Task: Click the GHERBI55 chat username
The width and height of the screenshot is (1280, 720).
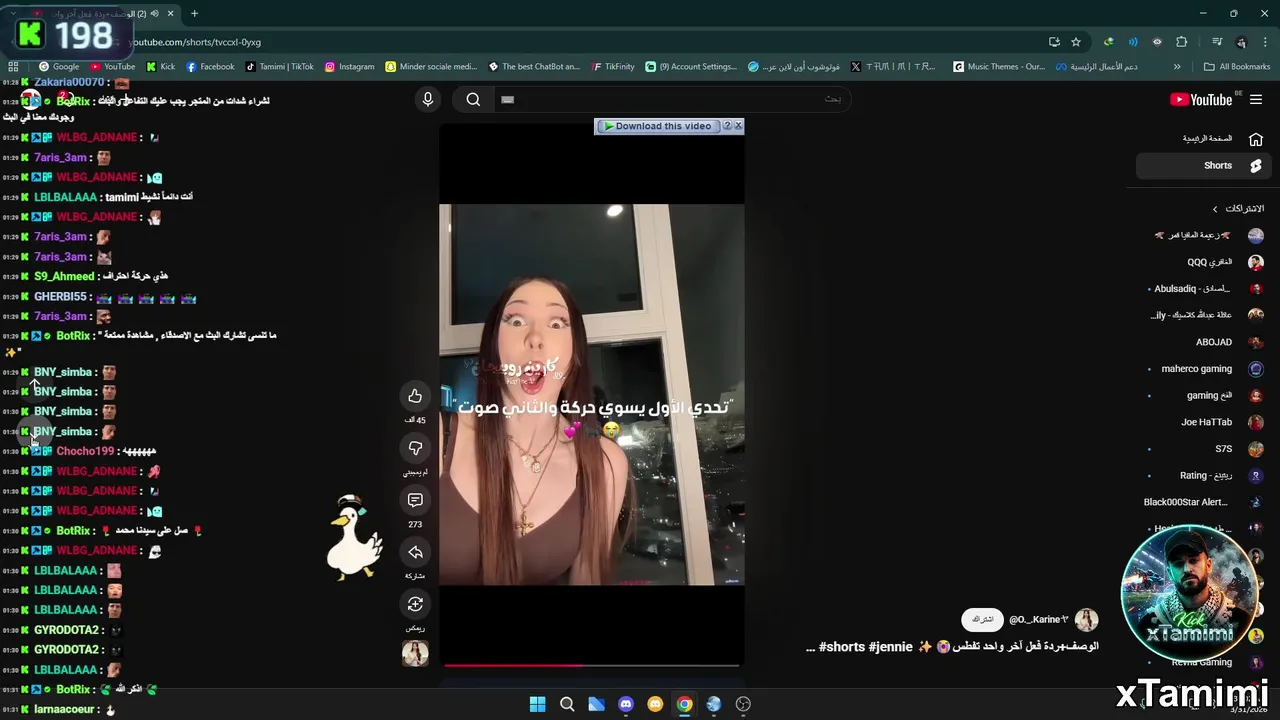Action: point(60,296)
